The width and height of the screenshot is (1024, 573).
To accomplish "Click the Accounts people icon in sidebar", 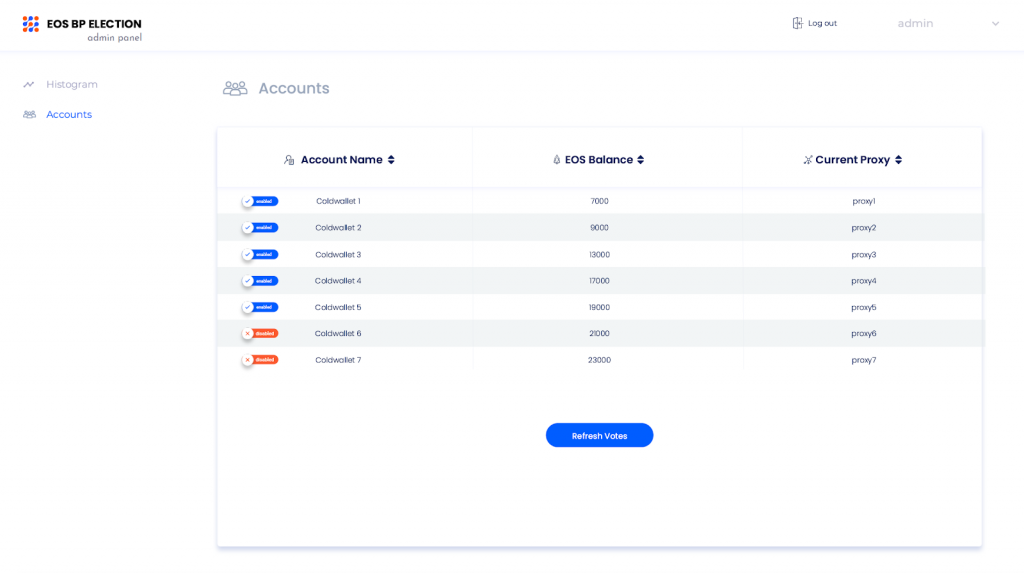I will click(29, 114).
